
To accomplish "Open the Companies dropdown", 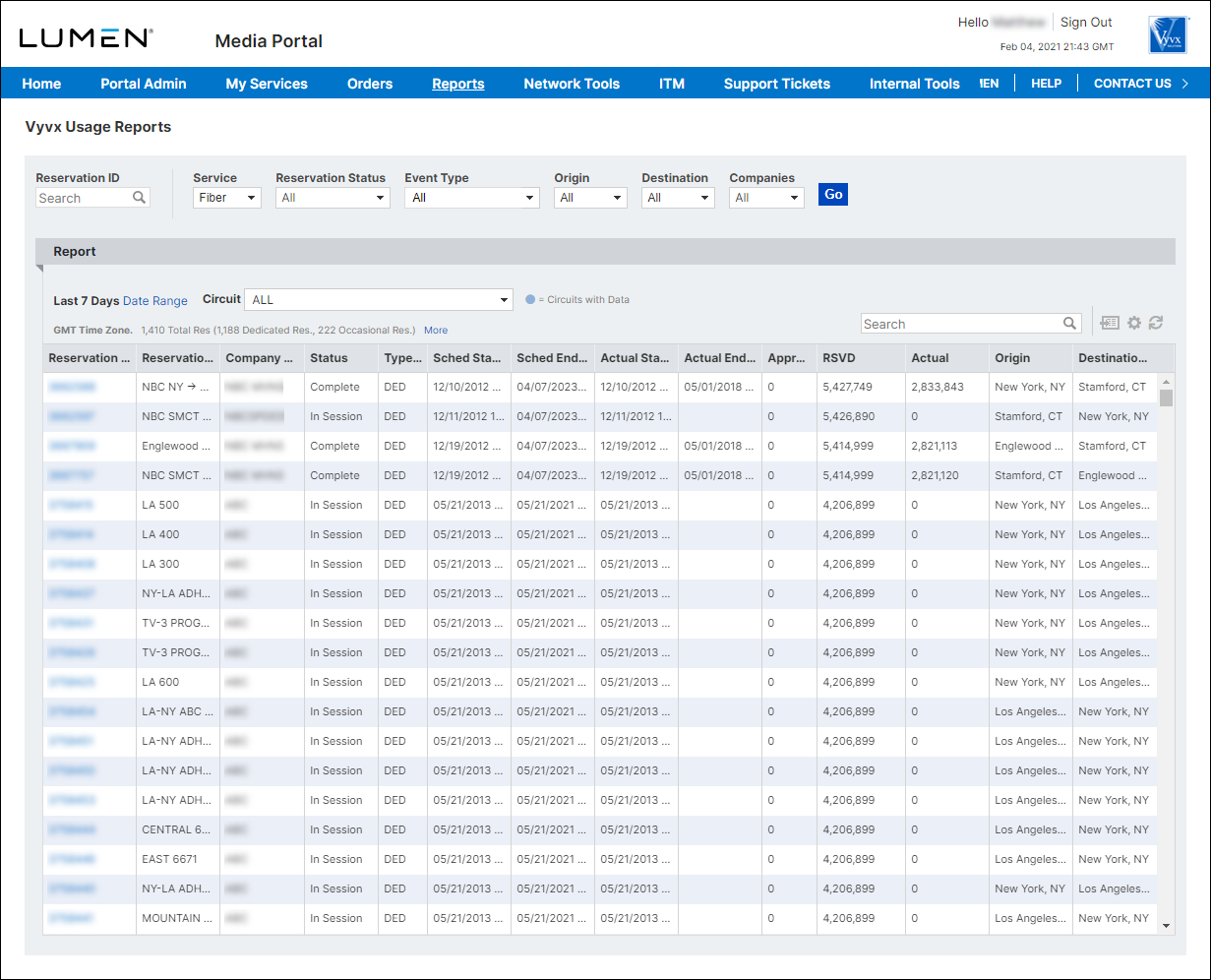I will coord(766,198).
